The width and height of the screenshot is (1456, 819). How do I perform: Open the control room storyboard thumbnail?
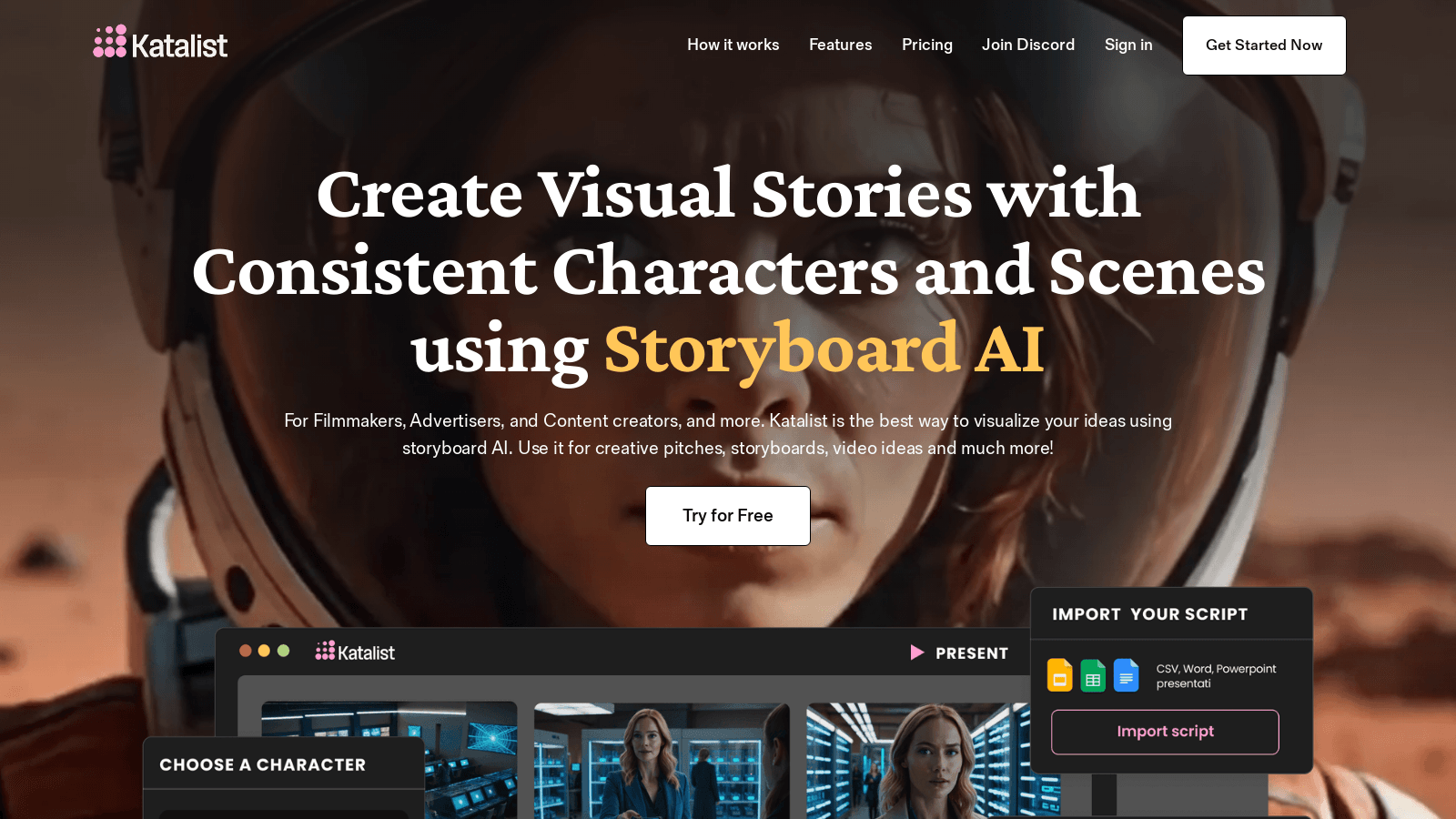[389, 760]
